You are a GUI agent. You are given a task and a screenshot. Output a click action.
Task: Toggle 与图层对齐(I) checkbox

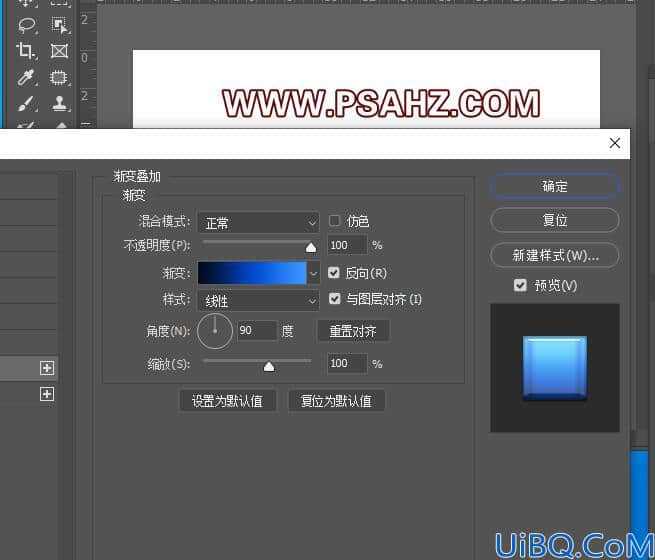coord(335,299)
